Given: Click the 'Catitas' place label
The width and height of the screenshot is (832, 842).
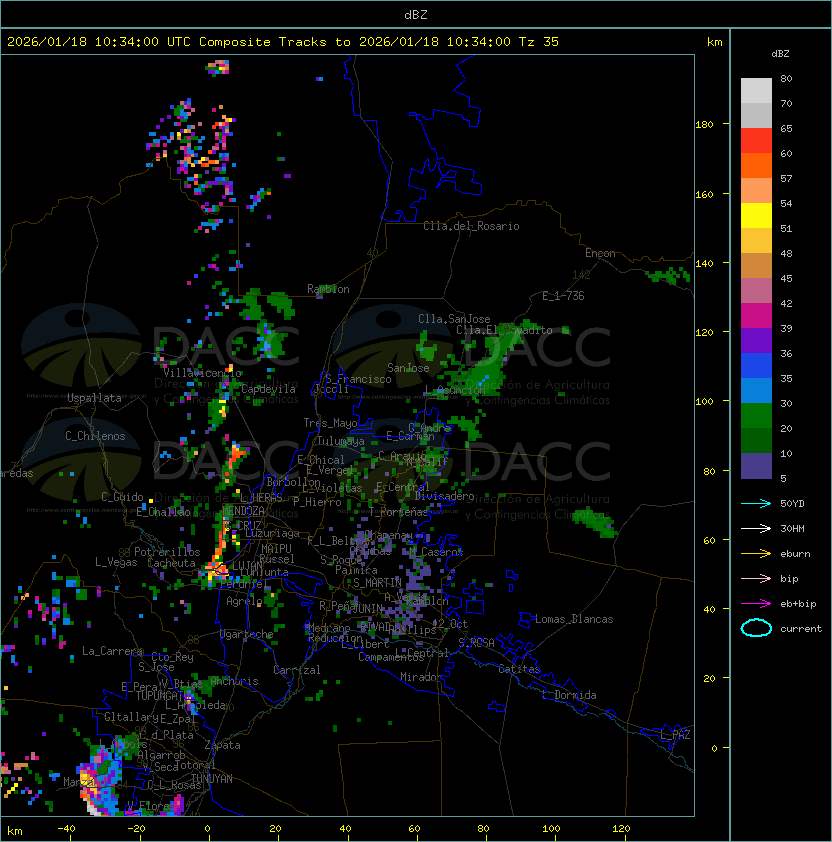Looking at the screenshot, I should click(519, 669).
